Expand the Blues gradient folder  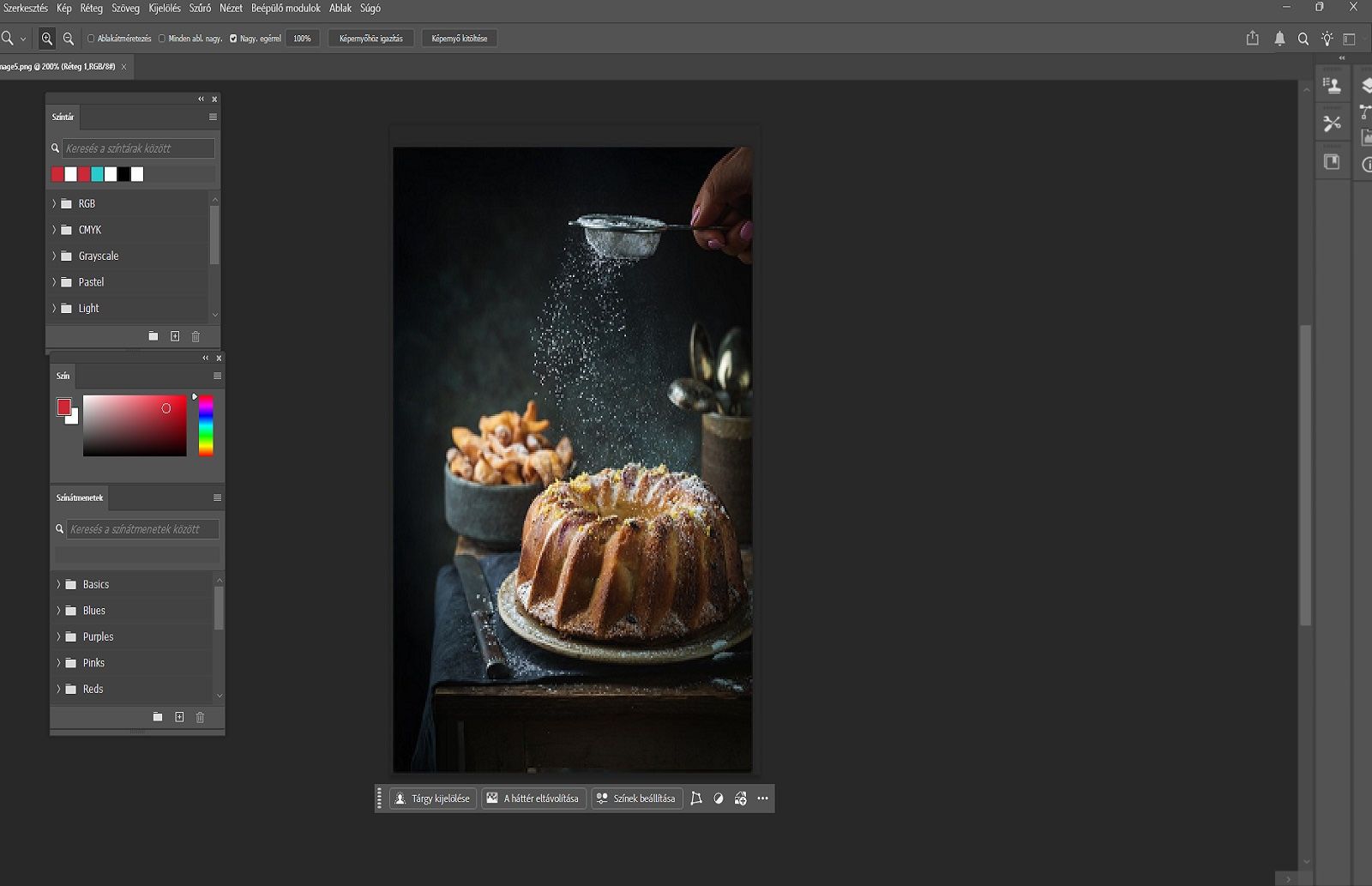tap(58, 611)
